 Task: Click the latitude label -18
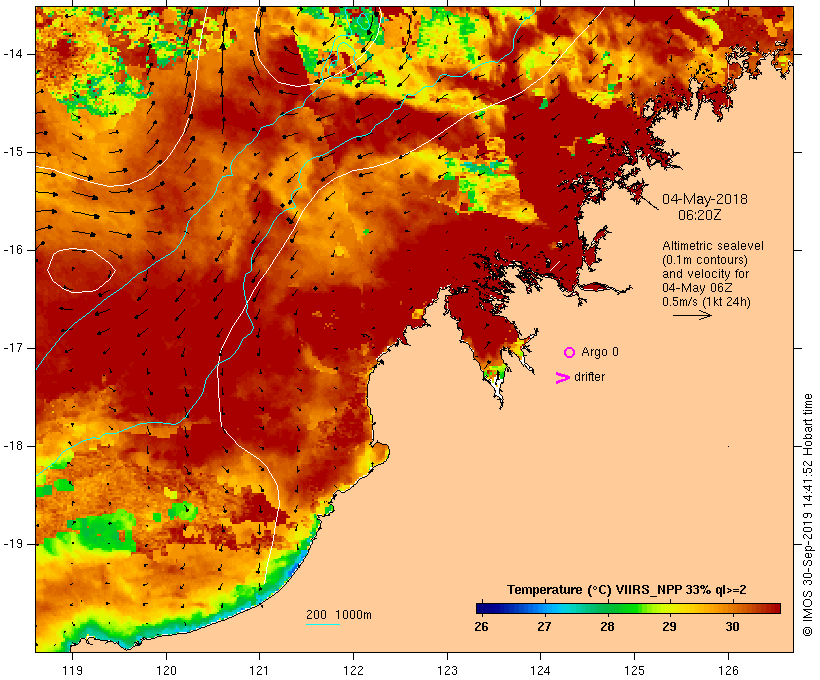(12, 446)
